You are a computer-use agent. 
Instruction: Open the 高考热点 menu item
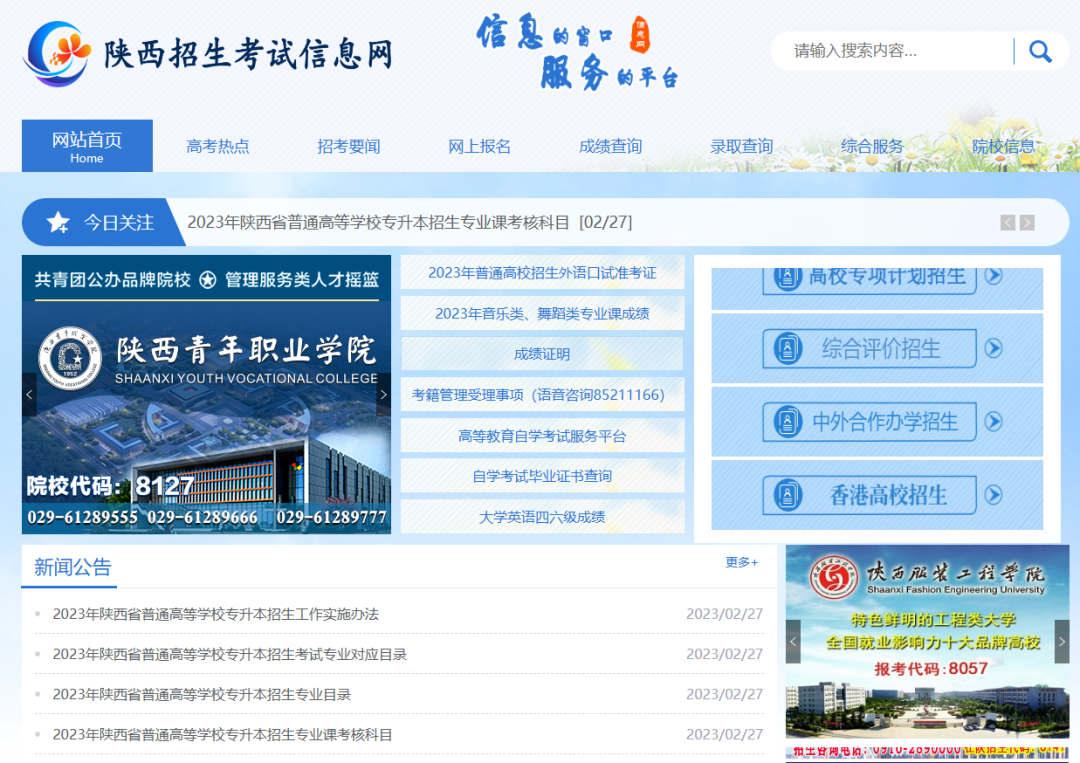coord(218,147)
